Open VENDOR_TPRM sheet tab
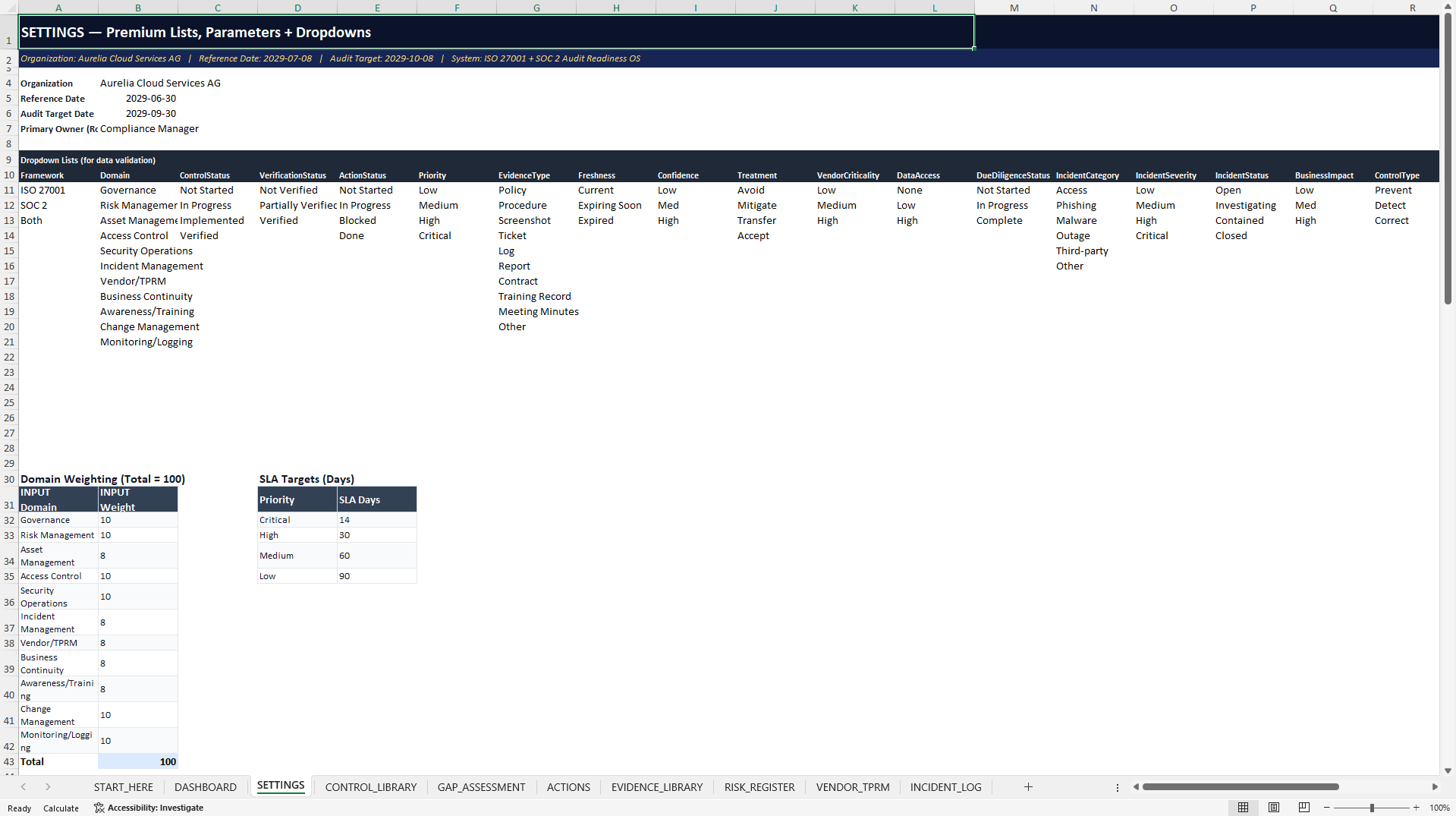 pyautogui.click(x=853, y=787)
